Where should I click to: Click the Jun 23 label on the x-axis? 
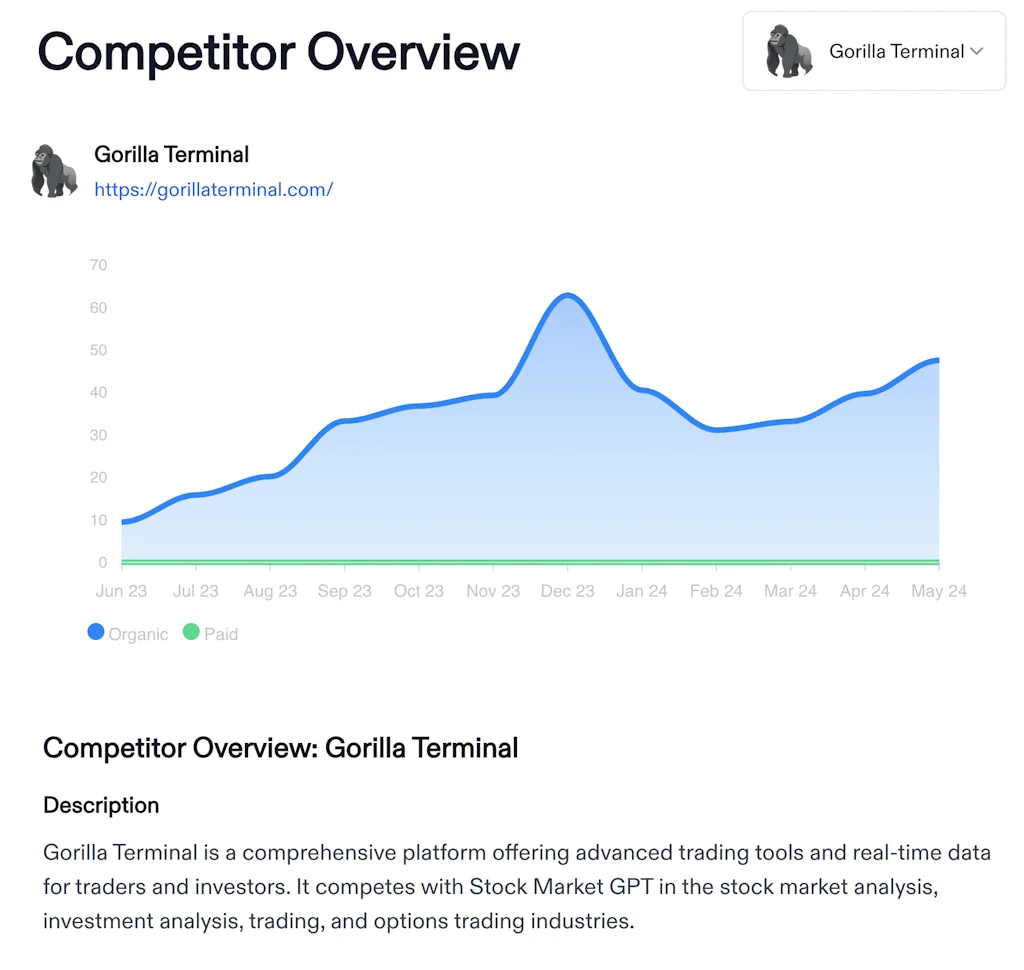pos(120,591)
